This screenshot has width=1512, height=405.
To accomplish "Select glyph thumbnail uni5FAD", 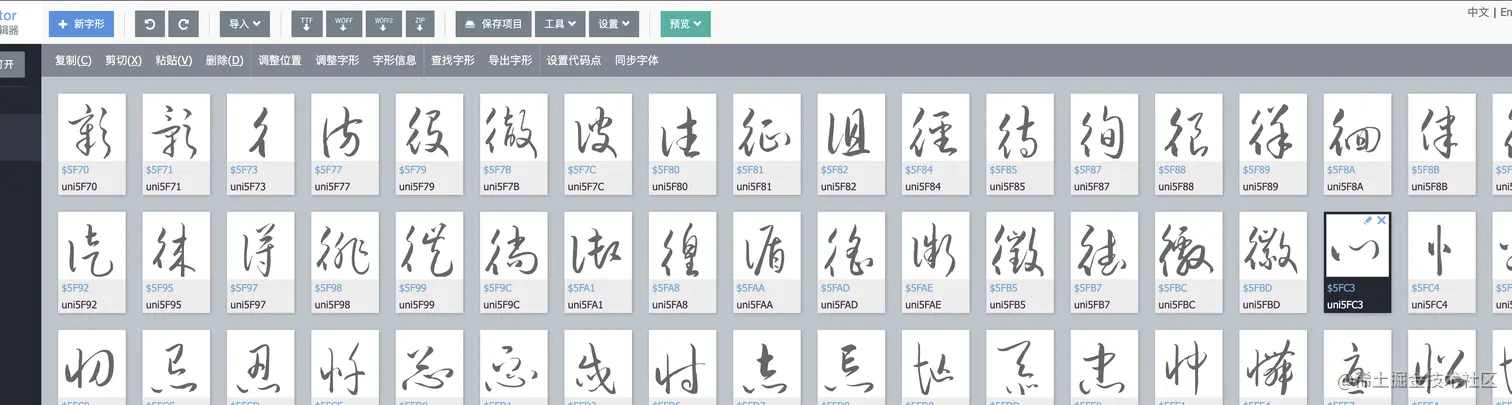I will pos(851,262).
